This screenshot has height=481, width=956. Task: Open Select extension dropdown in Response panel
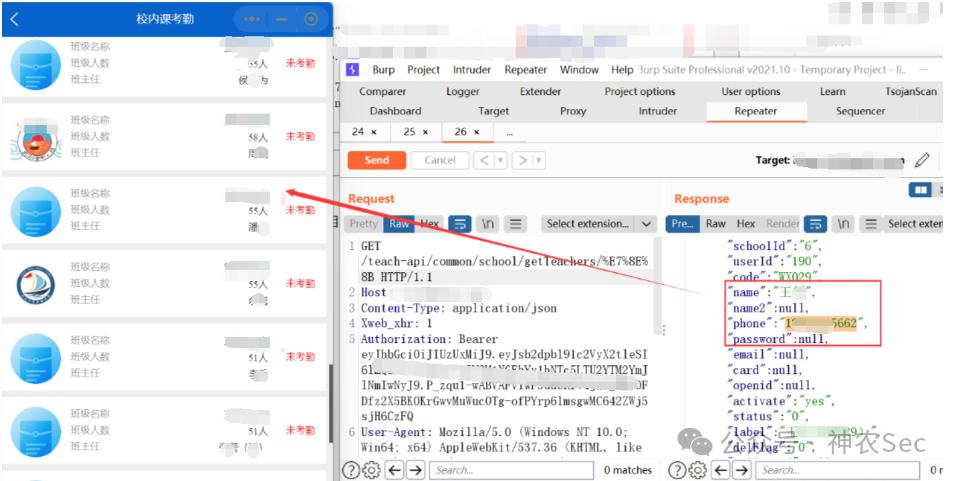(x=915, y=224)
